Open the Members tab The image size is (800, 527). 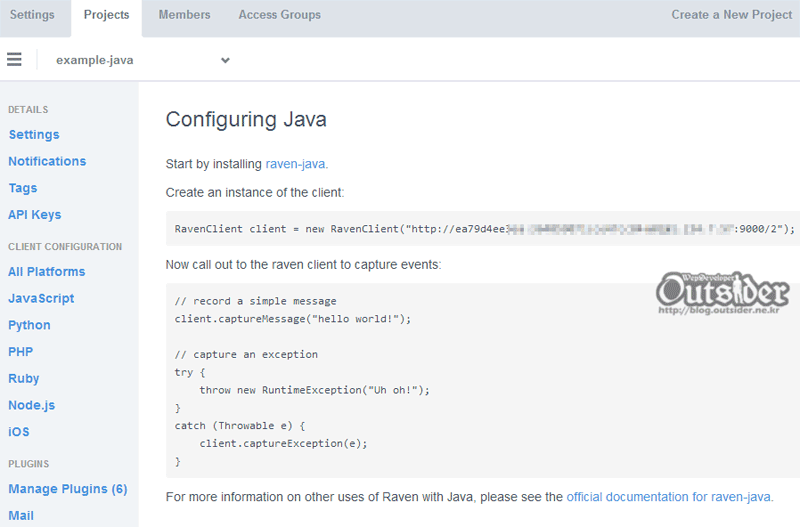click(x=184, y=15)
